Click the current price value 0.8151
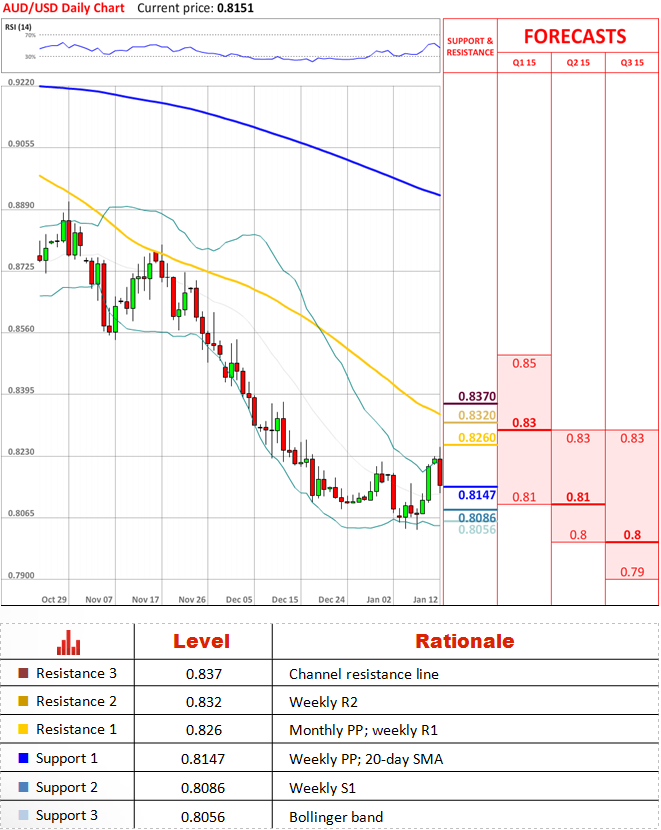This screenshot has height=830, width=661. (x=236, y=8)
